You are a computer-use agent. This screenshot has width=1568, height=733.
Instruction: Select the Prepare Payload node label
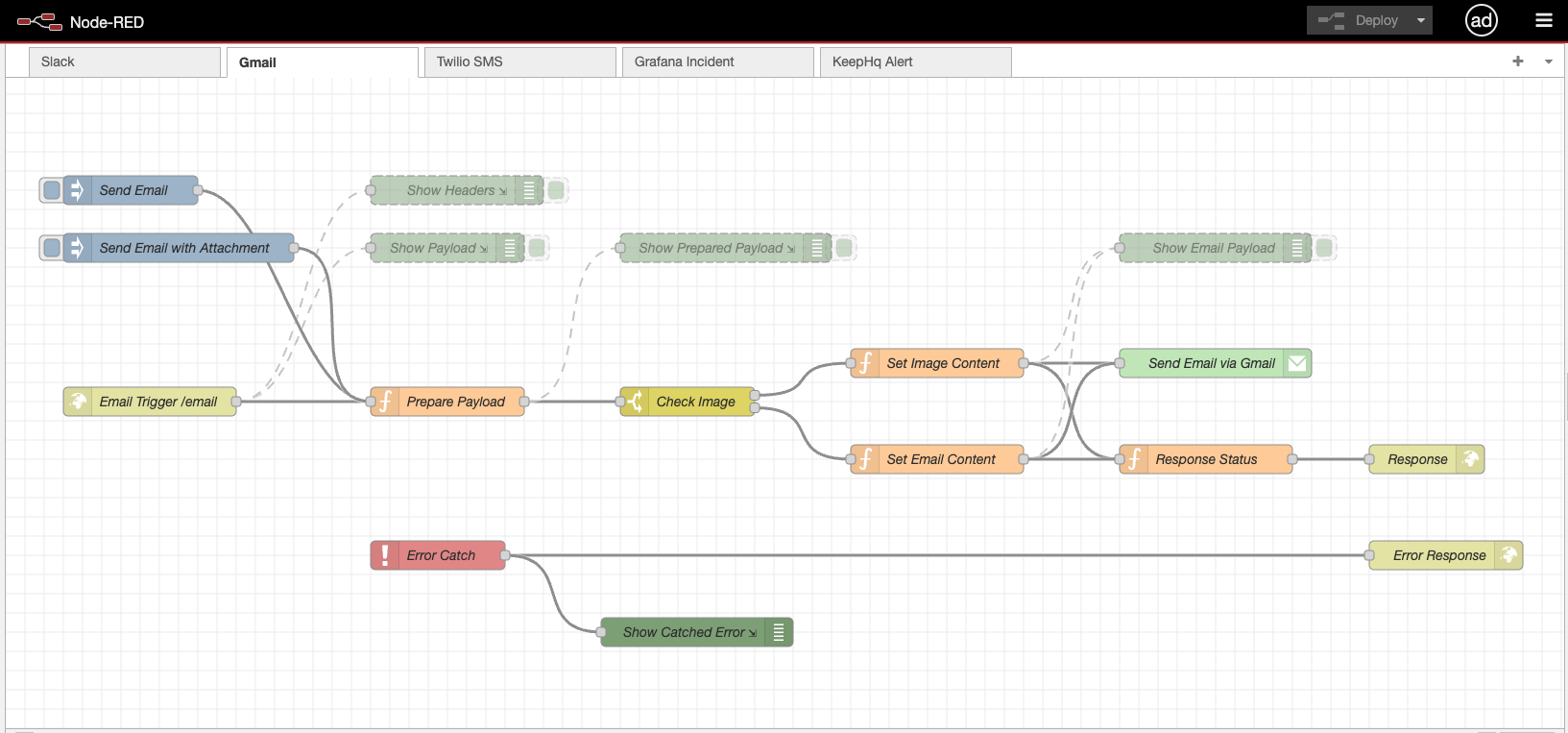455,402
